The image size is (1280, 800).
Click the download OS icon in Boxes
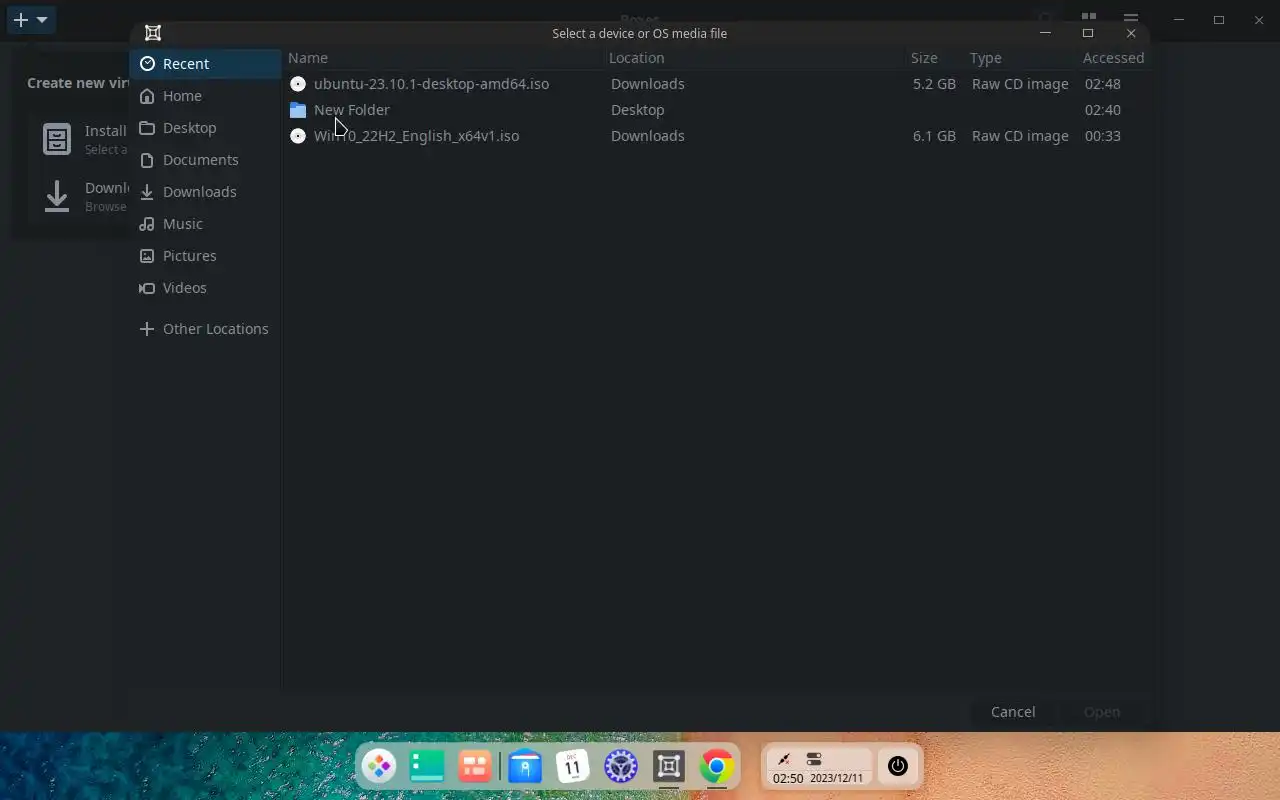(57, 196)
